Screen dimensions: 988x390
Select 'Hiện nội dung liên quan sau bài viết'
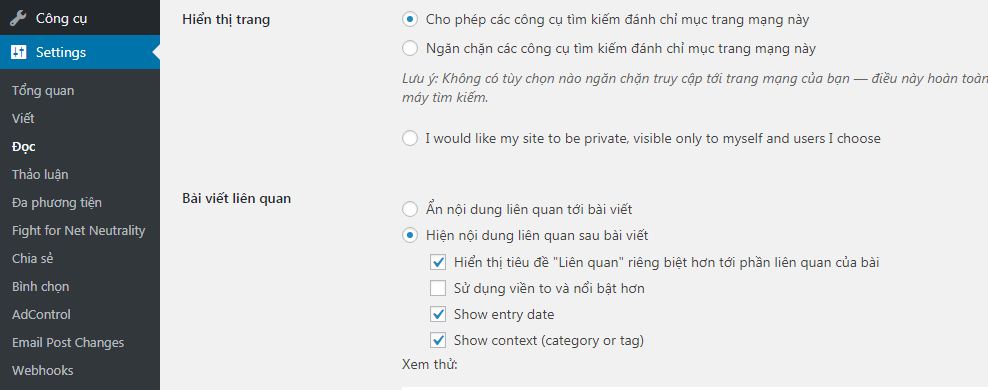tap(410, 236)
